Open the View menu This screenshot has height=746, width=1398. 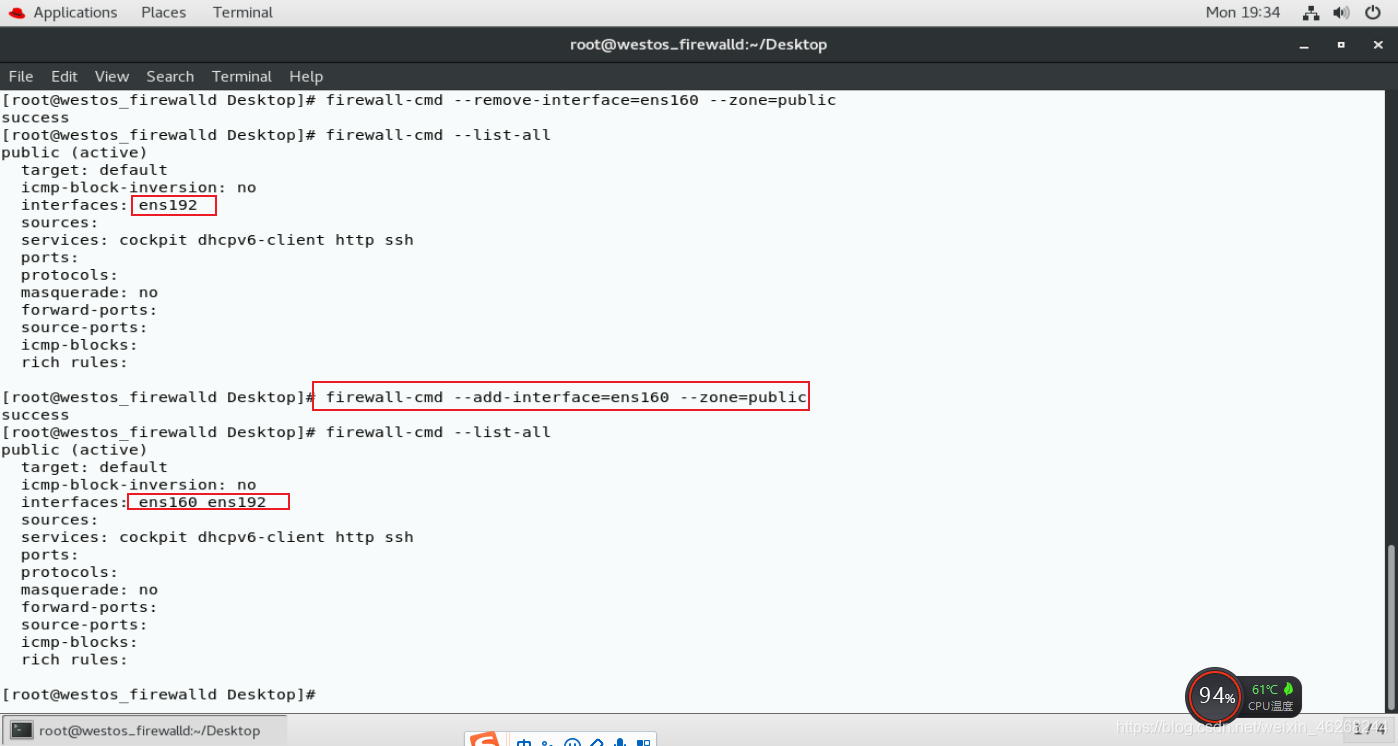112,76
